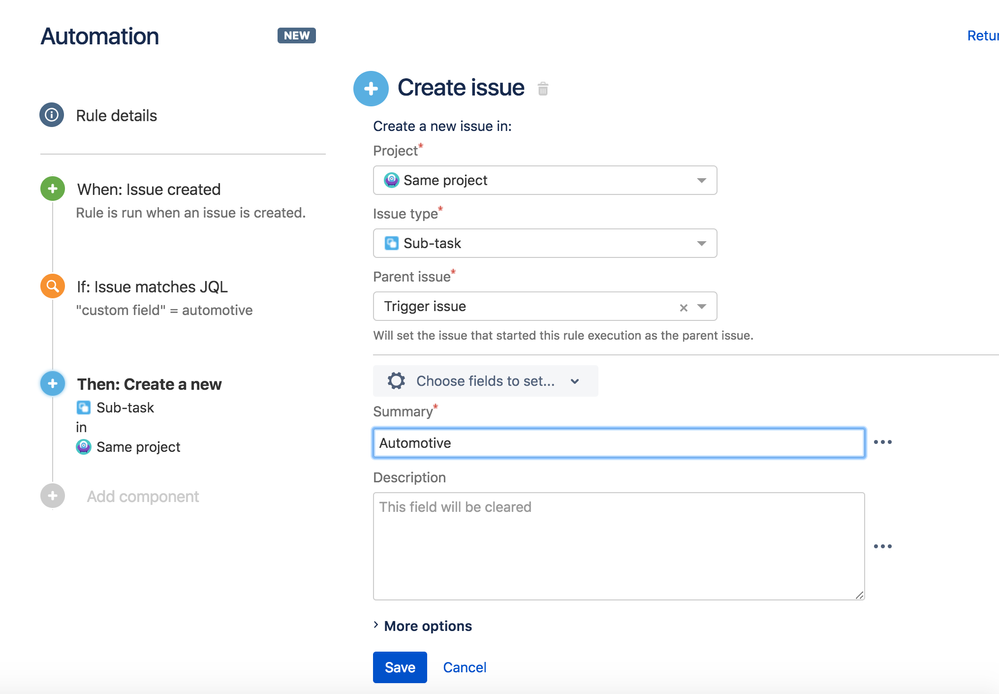The width and height of the screenshot is (999, 694).
Task: Open the Project dropdown showing Same project
Action: [545, 180]
